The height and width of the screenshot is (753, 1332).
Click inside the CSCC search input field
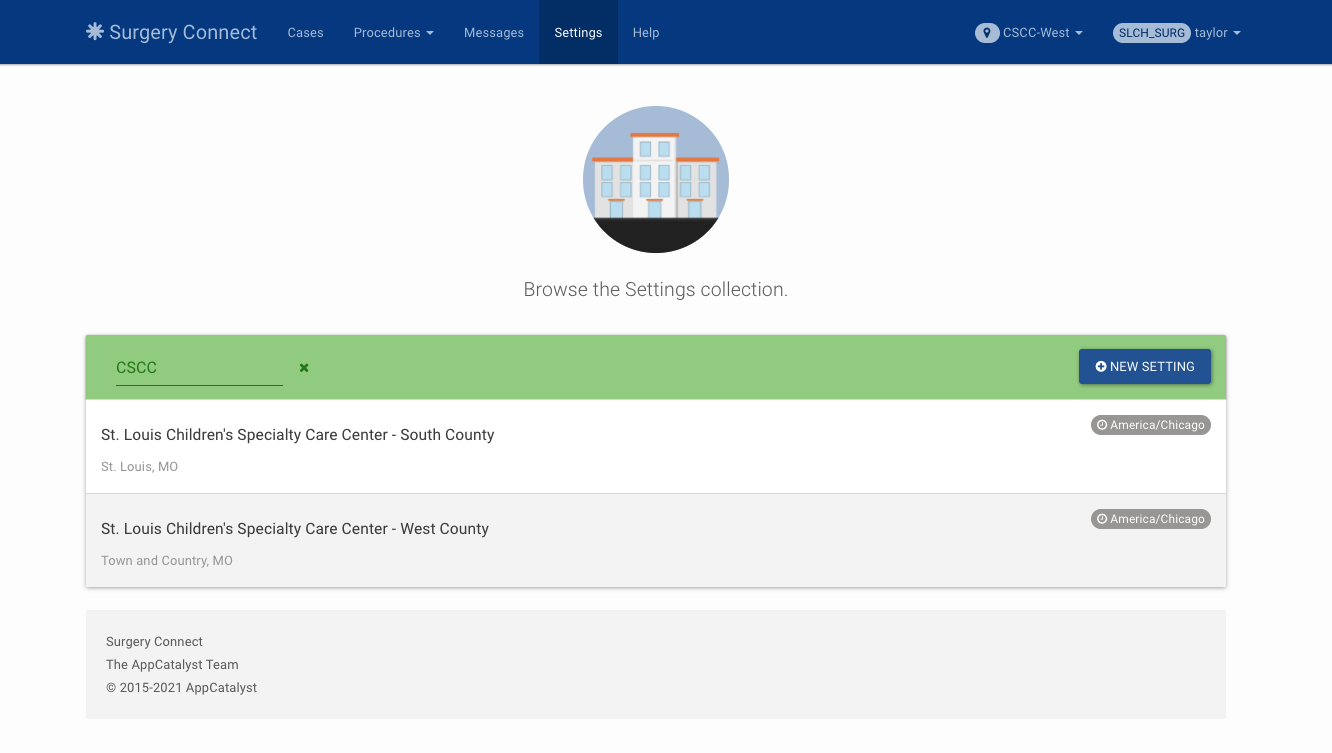coord(198,367)
